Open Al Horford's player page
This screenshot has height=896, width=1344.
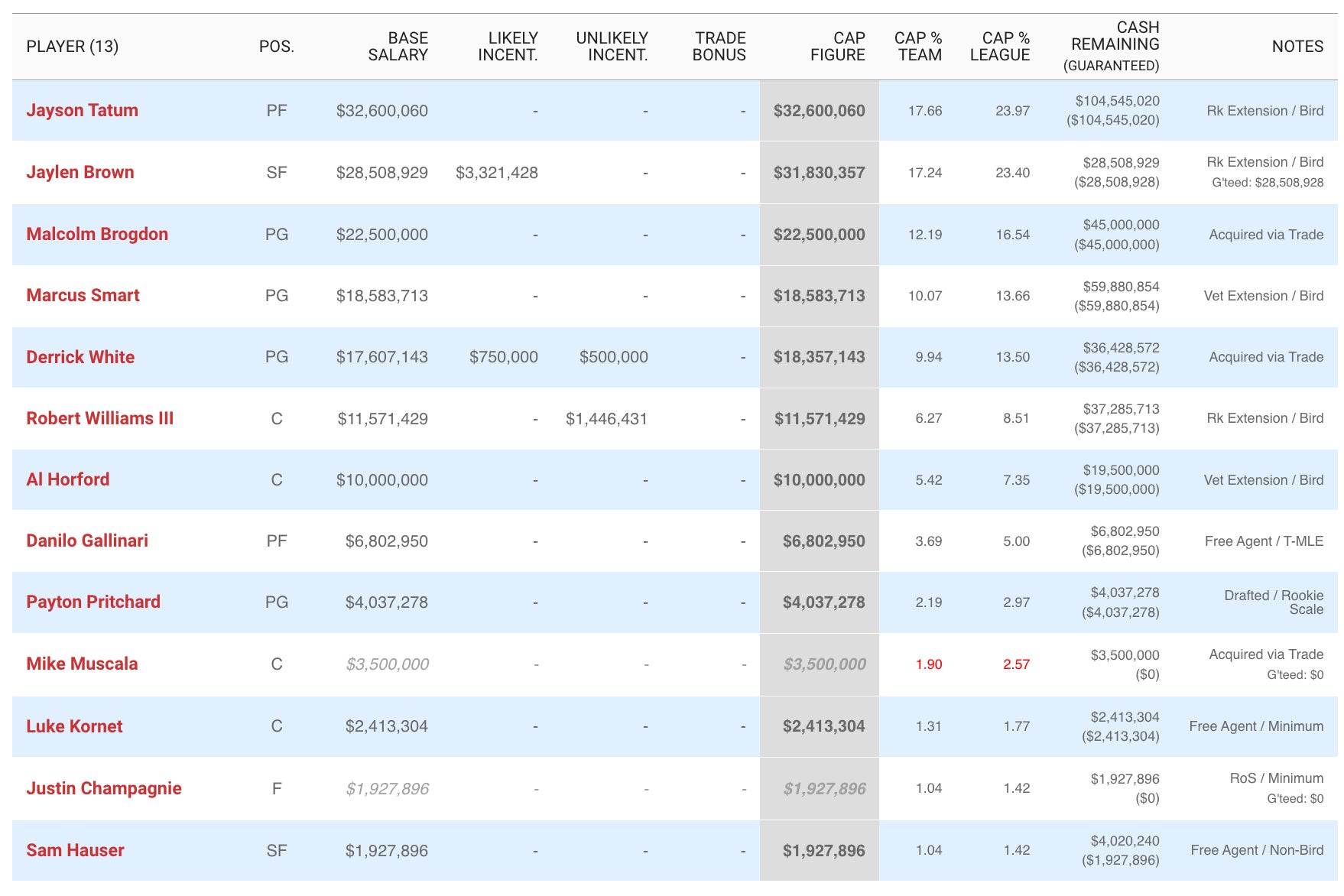click(67, 479)
